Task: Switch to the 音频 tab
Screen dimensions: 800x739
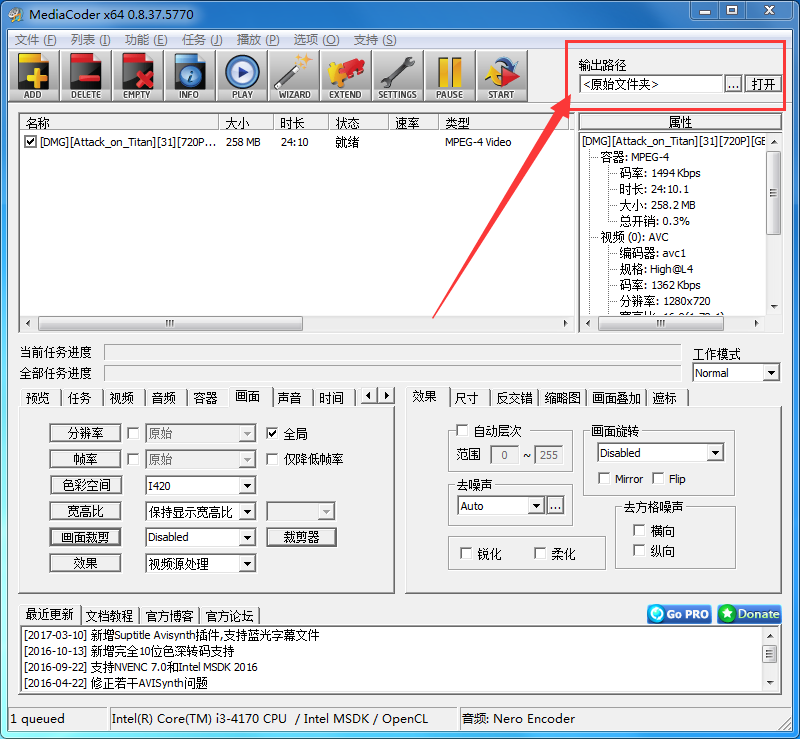Action: click(163, 397)
